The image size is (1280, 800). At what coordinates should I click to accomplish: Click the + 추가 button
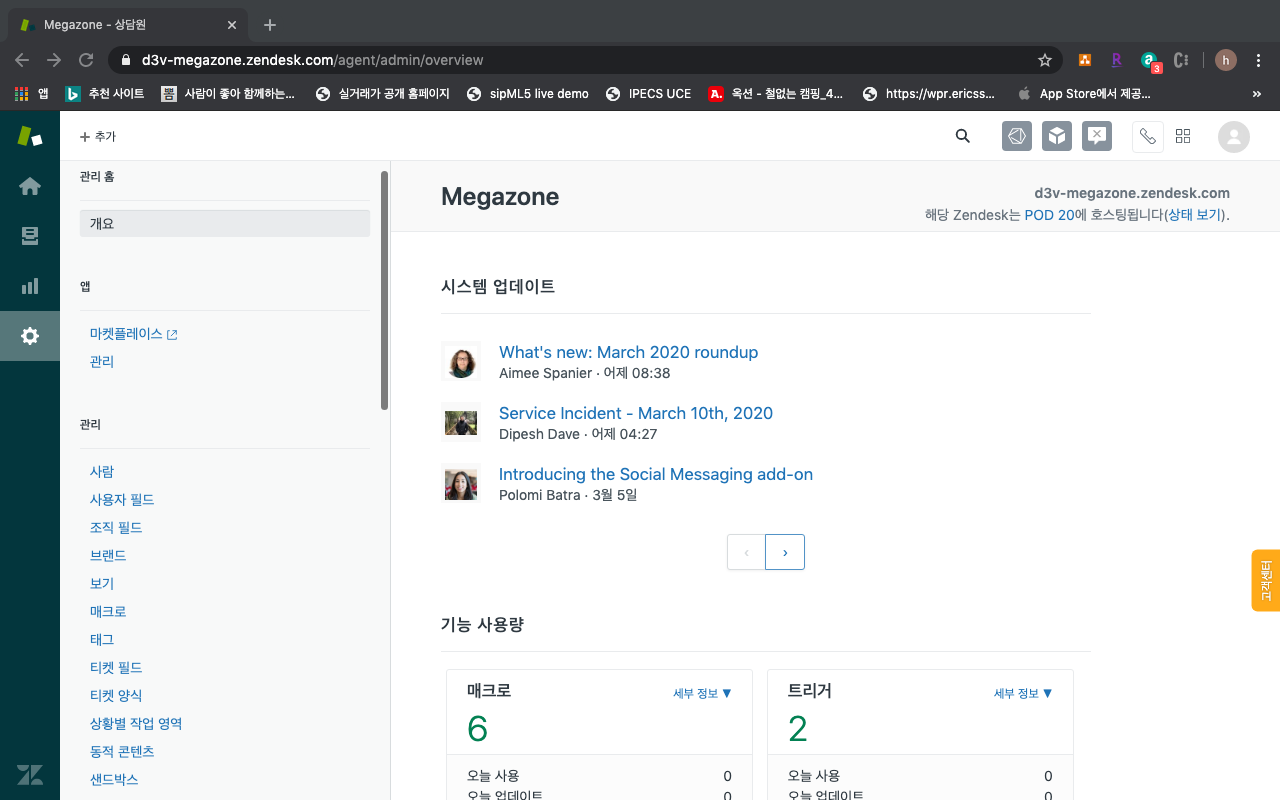pos(98,136)
